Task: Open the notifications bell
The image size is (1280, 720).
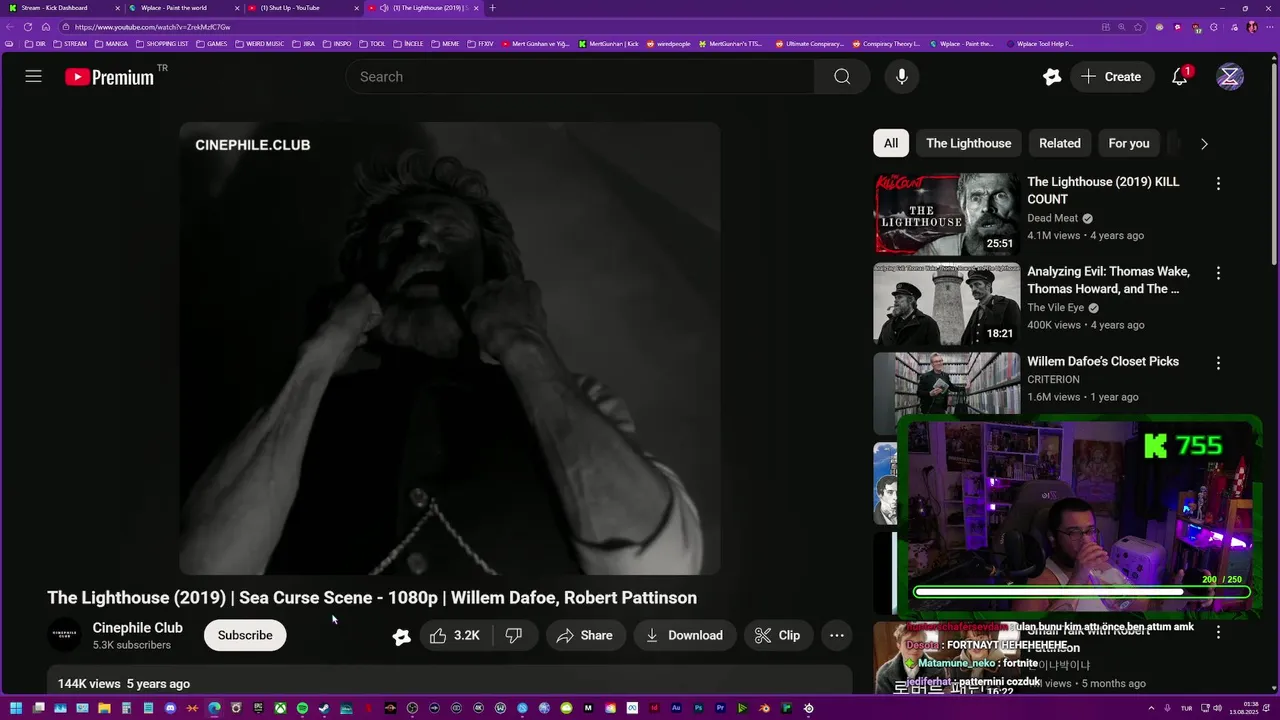Action: pyautogui.click(x=1179, y=77)
